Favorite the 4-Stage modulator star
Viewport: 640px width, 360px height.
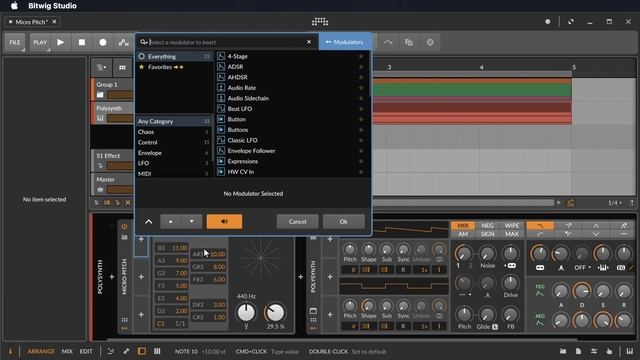(x=361, y=56)
